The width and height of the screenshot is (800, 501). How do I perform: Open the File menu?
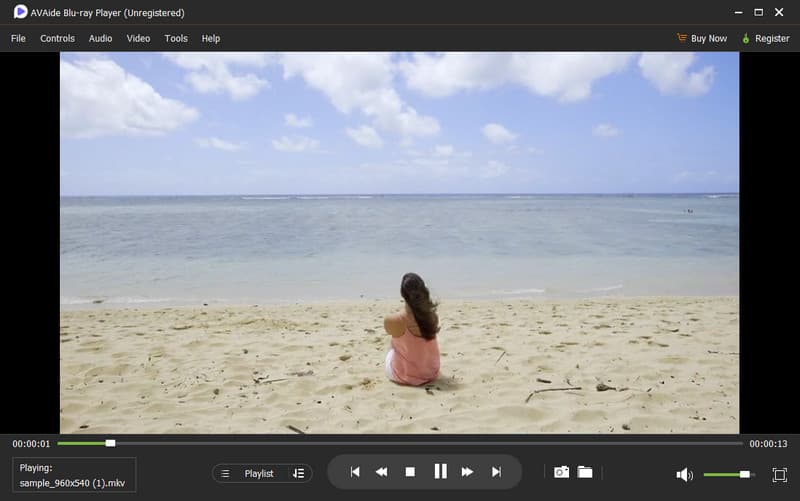pyautogui.click(x=18, y=38)
